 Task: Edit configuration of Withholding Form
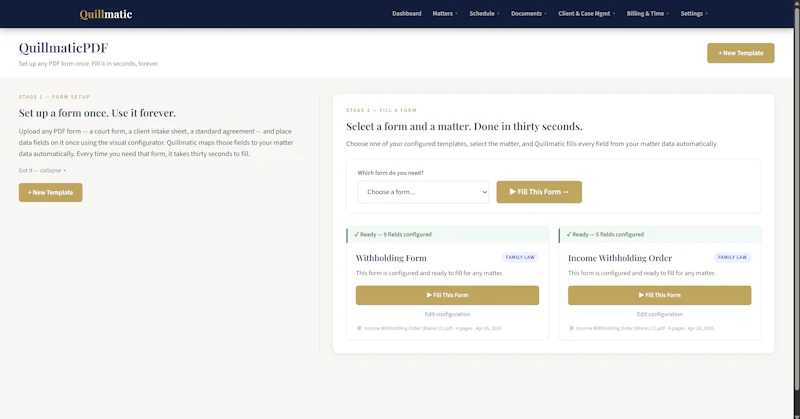click(x=447, y=314)
